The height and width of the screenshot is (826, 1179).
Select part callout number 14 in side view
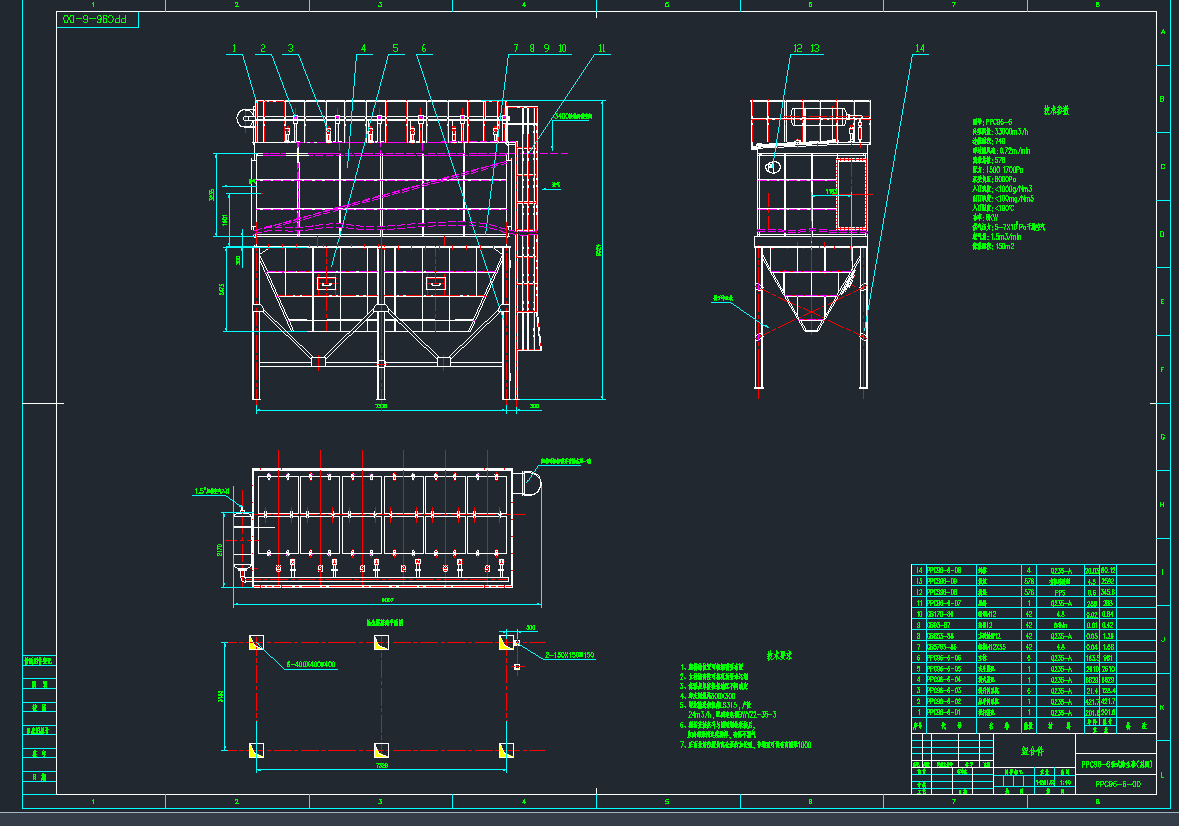920,48
